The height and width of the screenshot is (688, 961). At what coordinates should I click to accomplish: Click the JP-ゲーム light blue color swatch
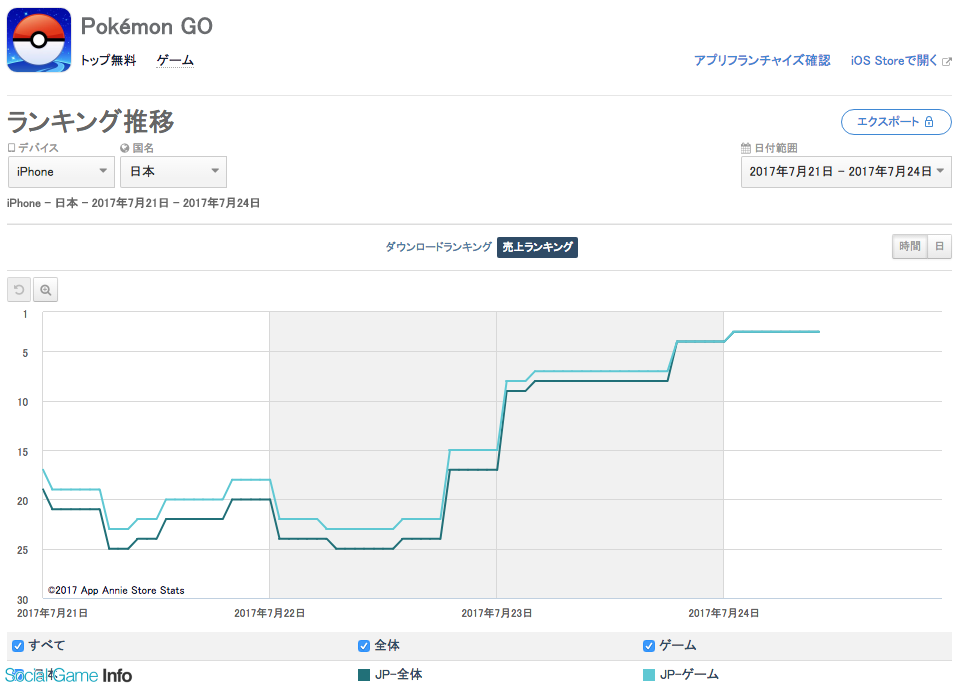tap(648, 675)
